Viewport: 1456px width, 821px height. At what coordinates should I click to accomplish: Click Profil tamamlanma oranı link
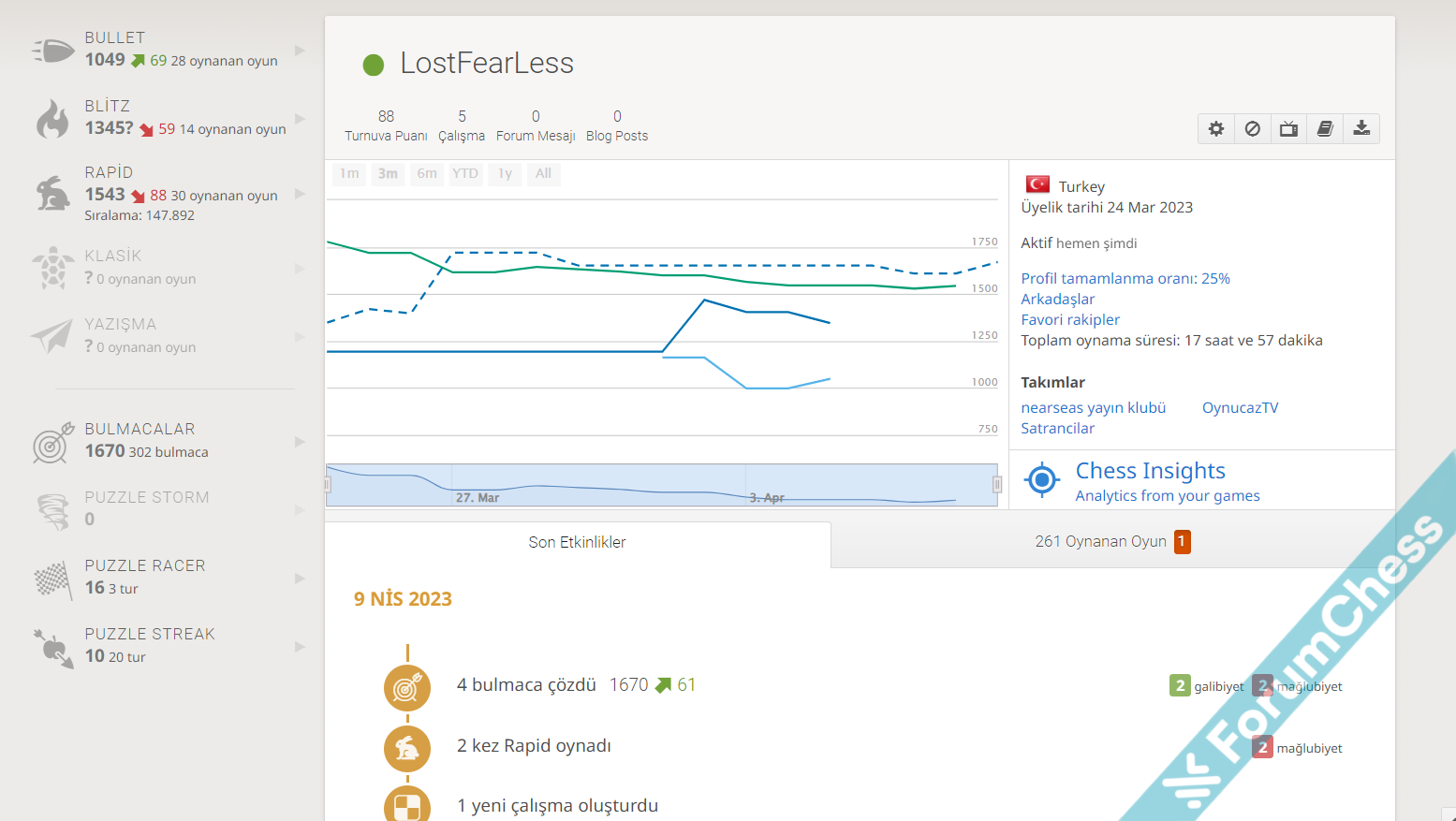tap(1125, 279)
